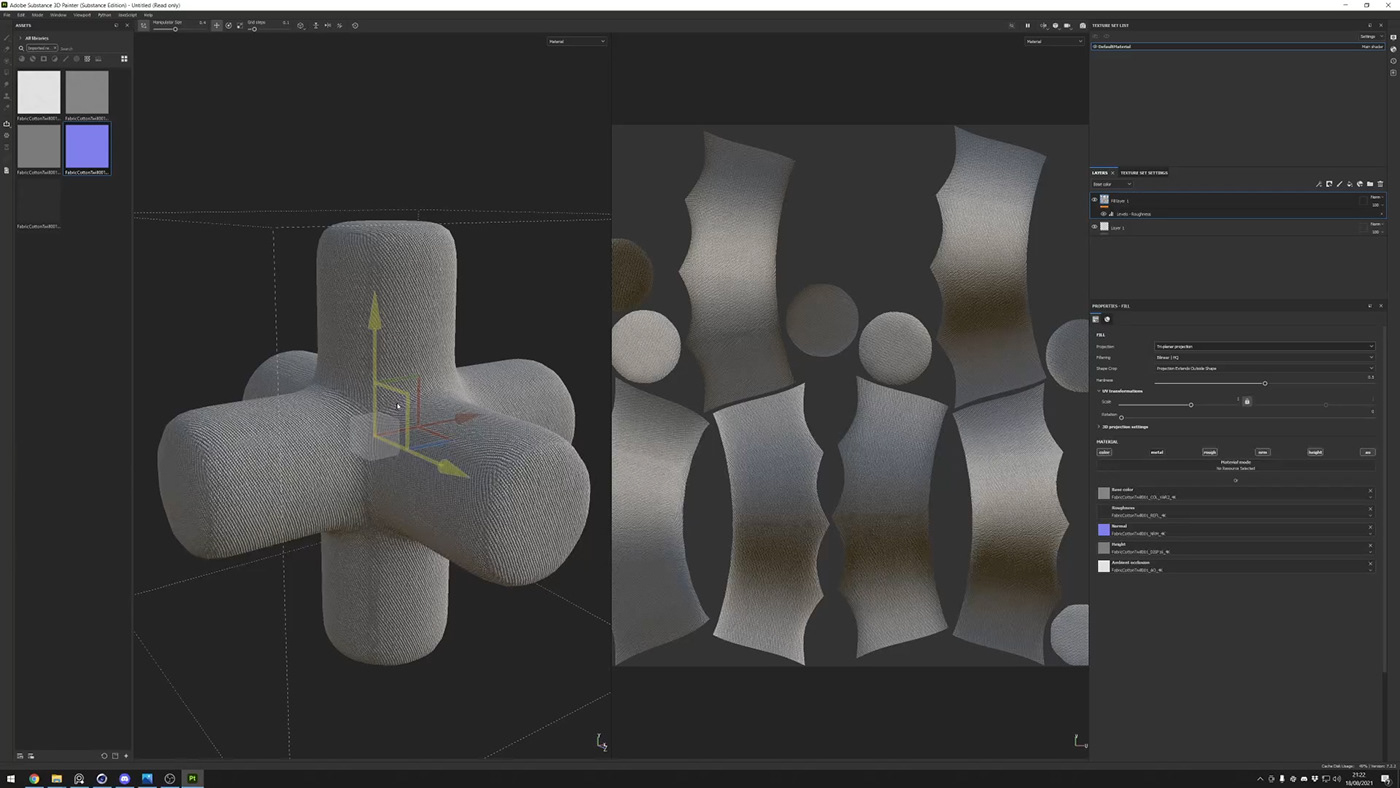The image size is (1400, 788).
Task: Toggle visibility of Layer 1
Action: (1094, 227)
